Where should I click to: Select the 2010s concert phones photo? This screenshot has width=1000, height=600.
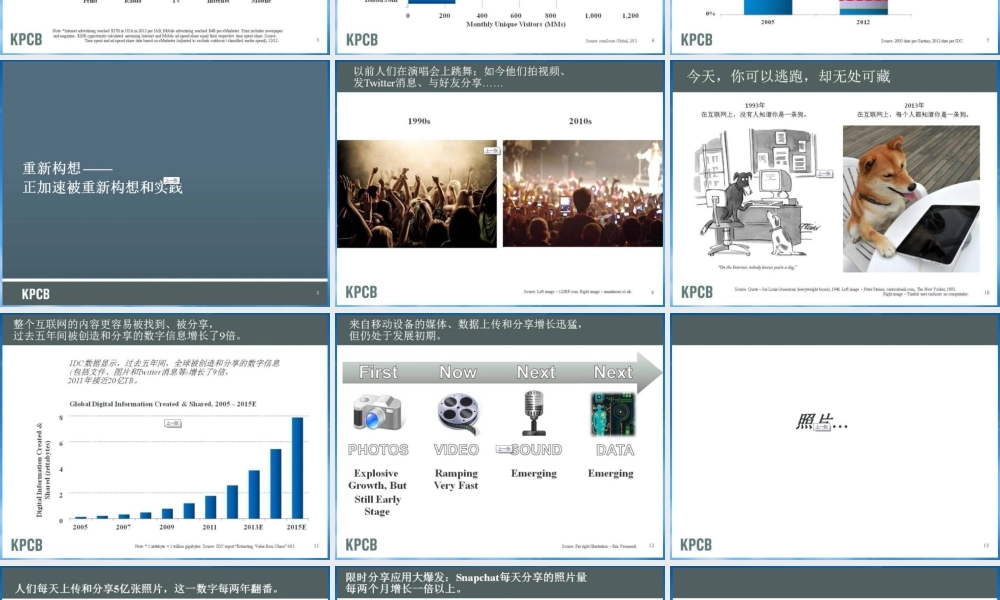(583, 193)
